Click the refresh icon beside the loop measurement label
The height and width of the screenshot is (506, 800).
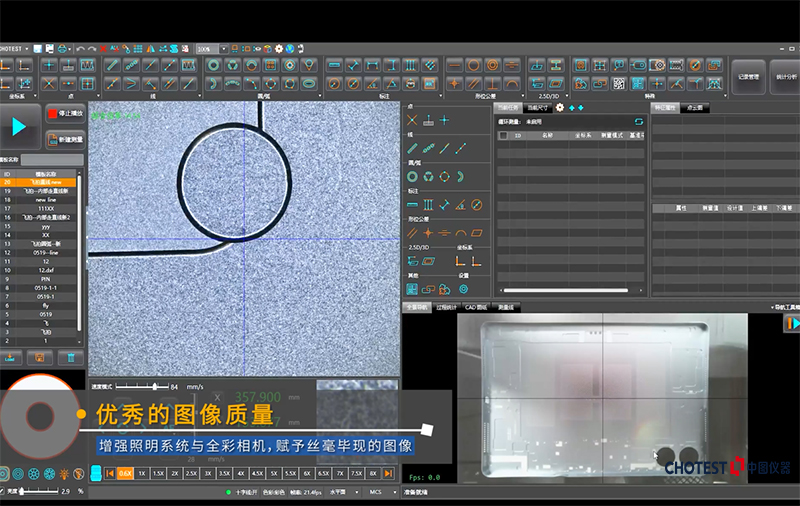pos(638,121)
